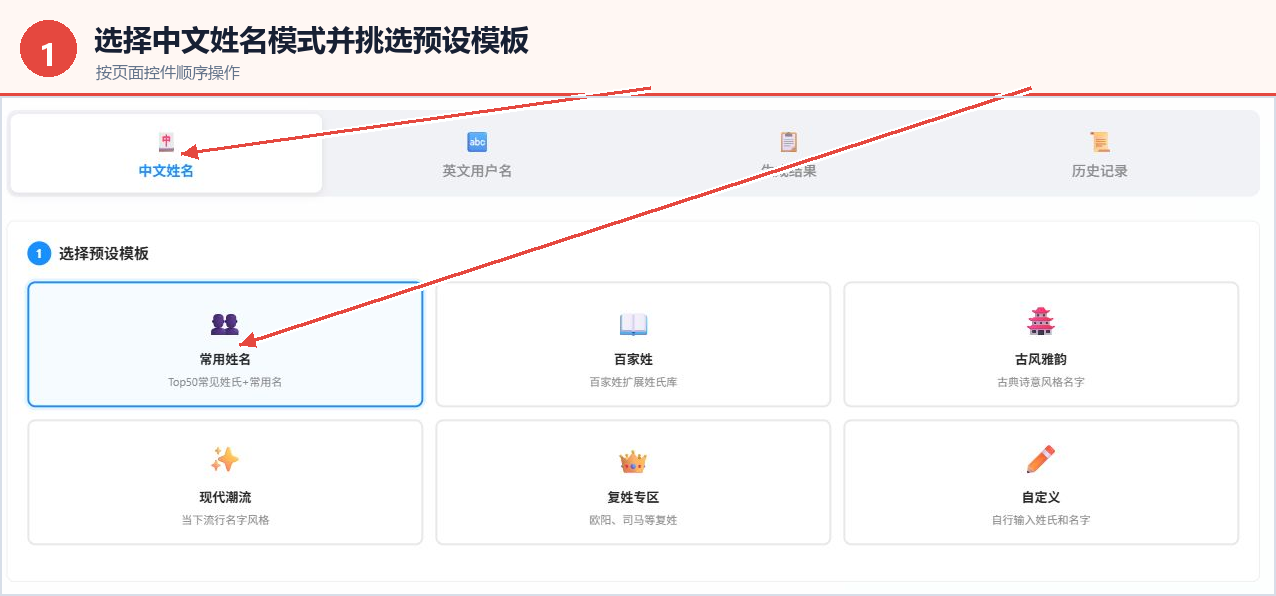The height and width of the screenshot is (596, 1276).
Task: Pick the 古风雅韵 template title
Action: (1041, 359)
